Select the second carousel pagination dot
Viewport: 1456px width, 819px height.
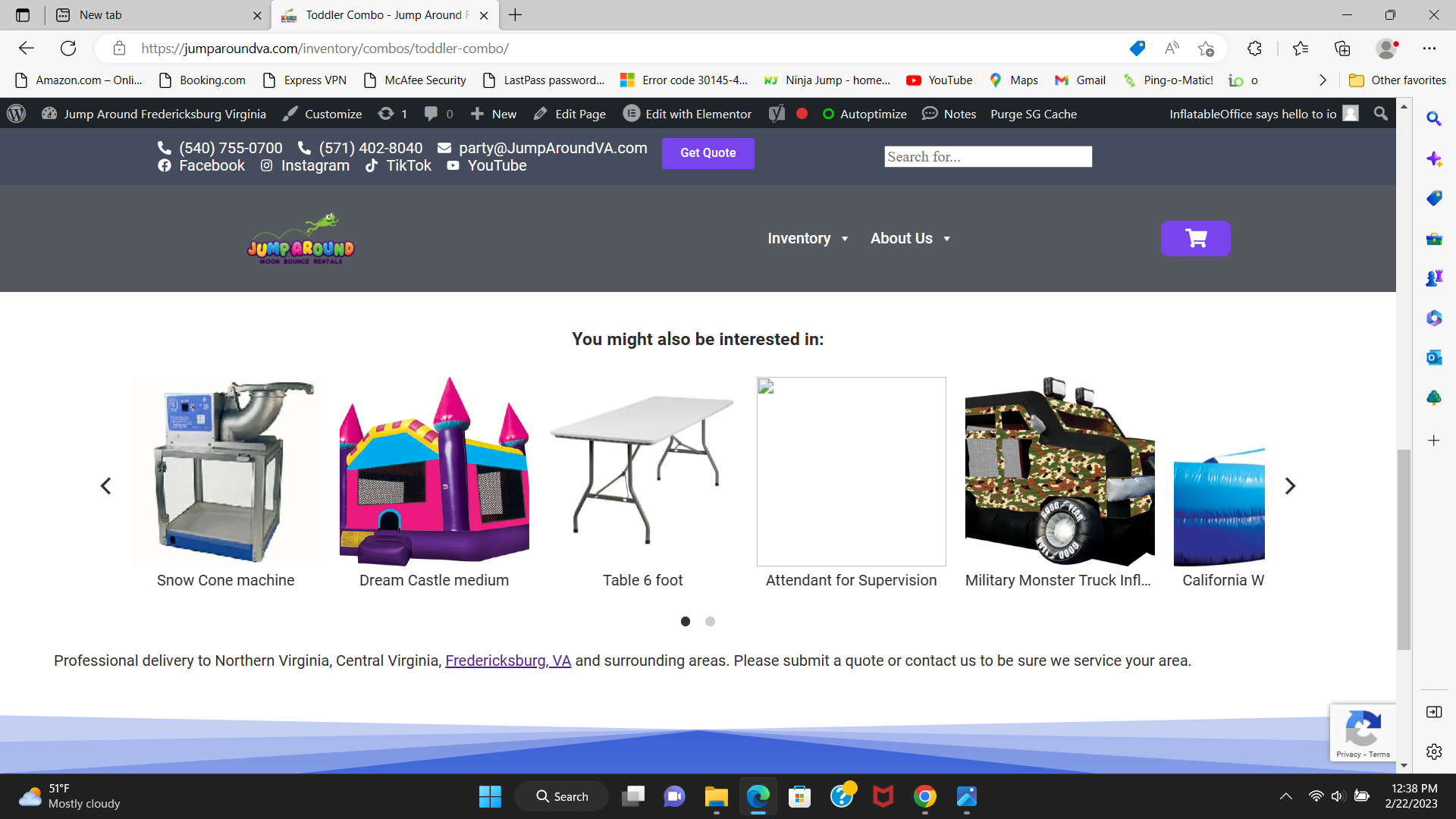(x=710, y=621)
